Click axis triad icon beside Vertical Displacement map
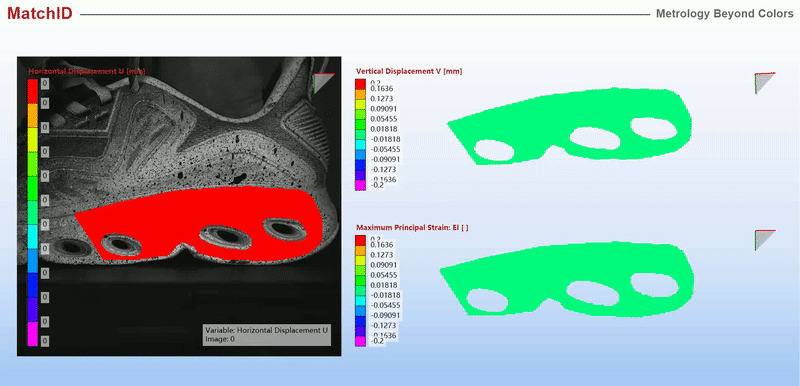This screenshot has height=386, width=800. coord(764,83)
